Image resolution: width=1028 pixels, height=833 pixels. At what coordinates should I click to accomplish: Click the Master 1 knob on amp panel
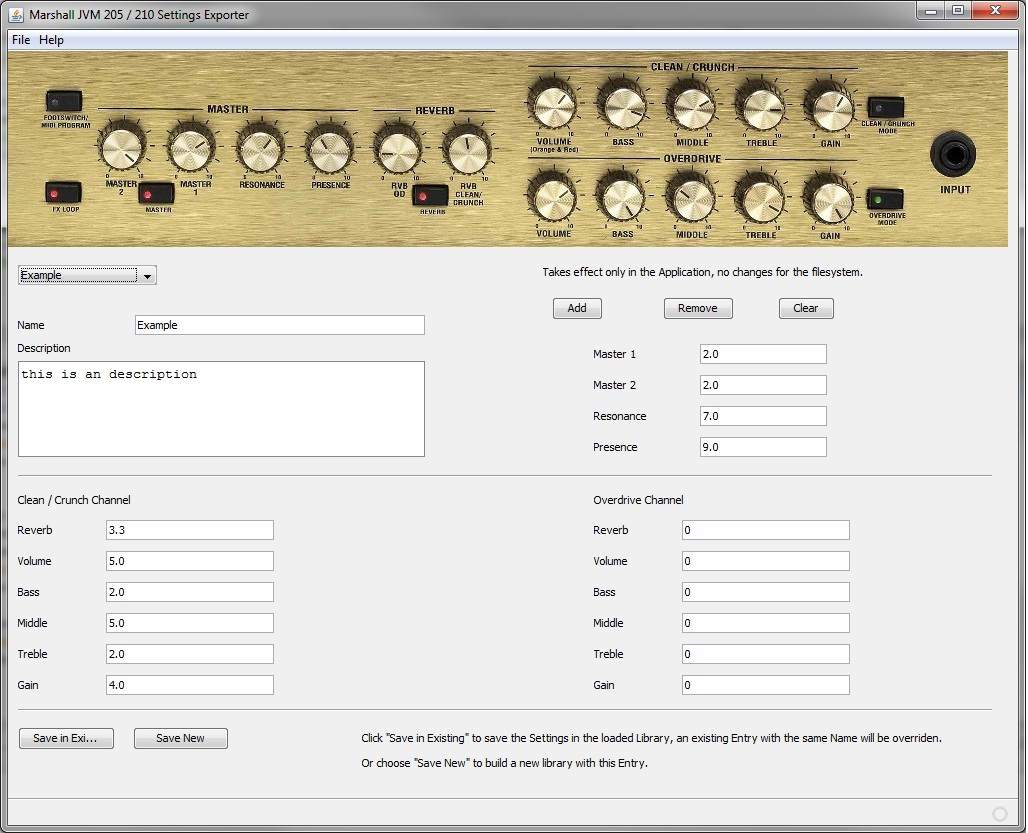coord(191,148)
